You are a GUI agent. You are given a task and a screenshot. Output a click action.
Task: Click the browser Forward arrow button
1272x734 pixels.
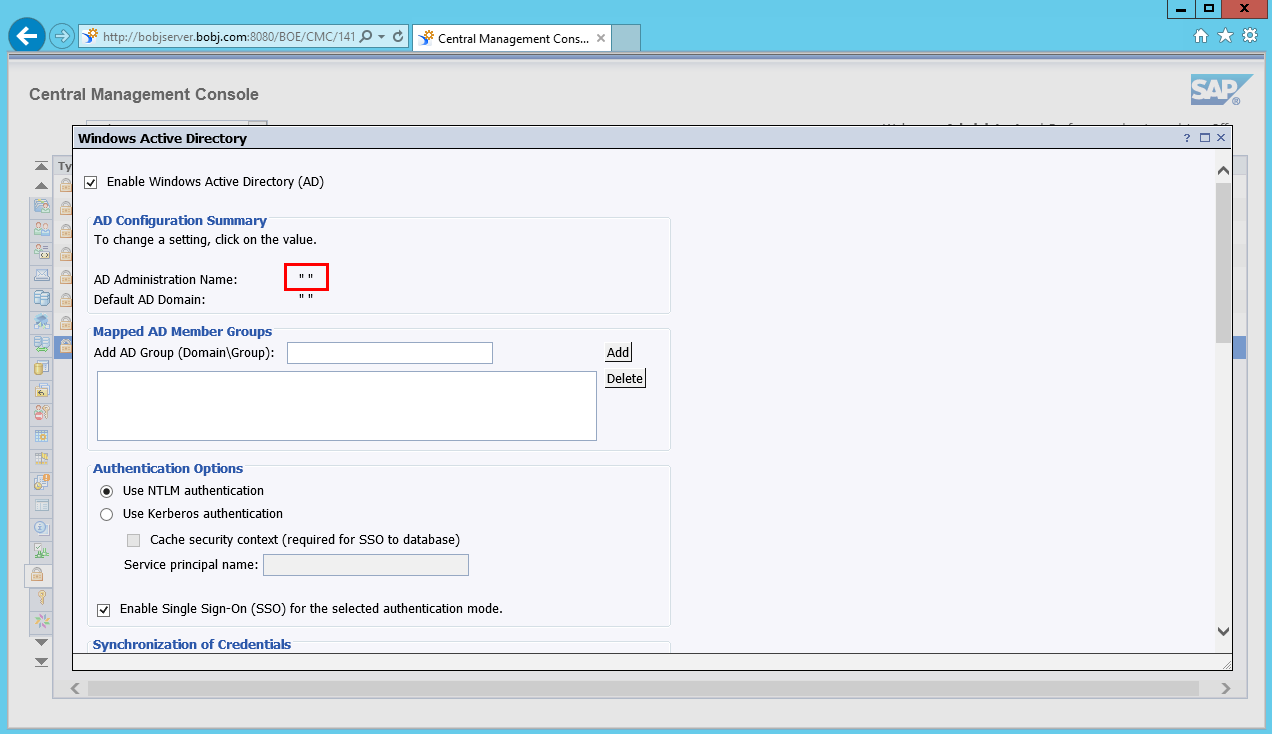(x=62, y=37)
